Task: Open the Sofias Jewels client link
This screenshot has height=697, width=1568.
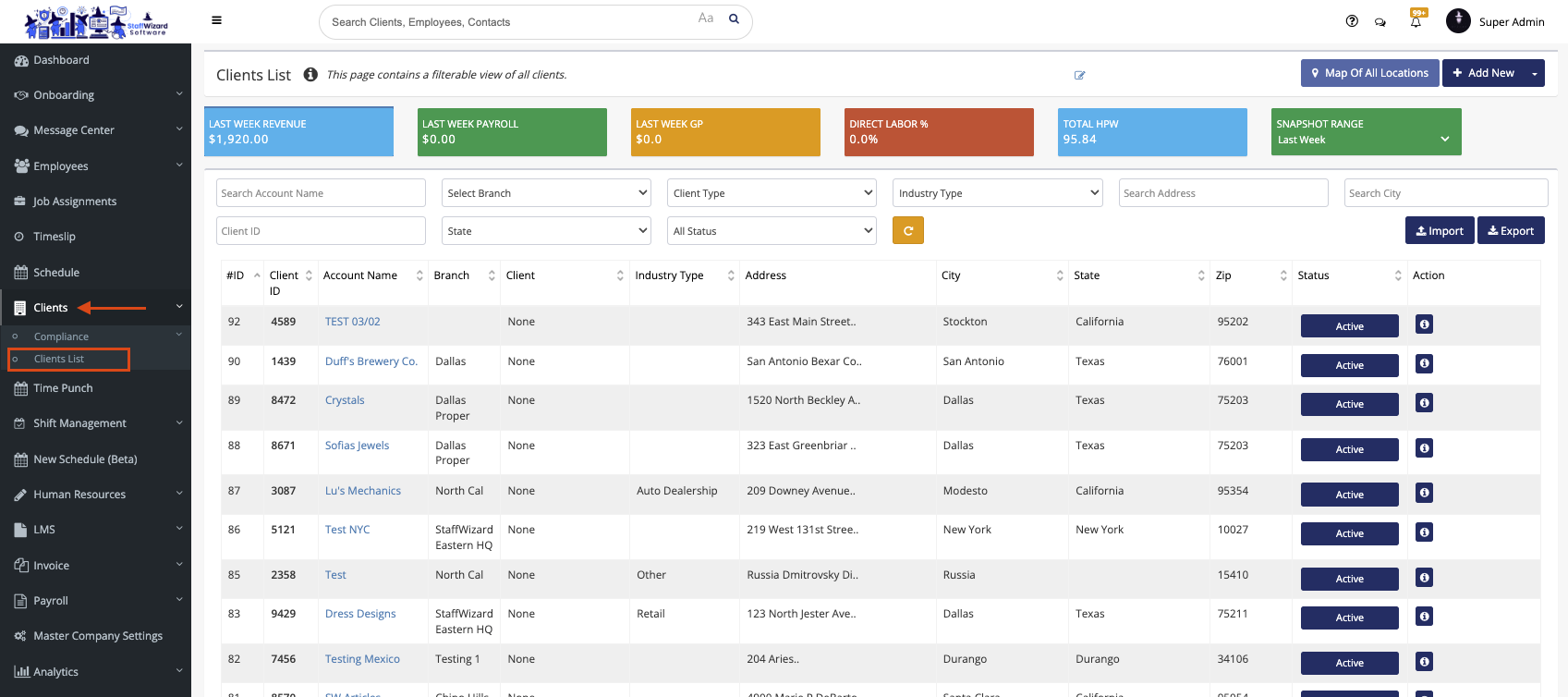Action: pos(357,446)
